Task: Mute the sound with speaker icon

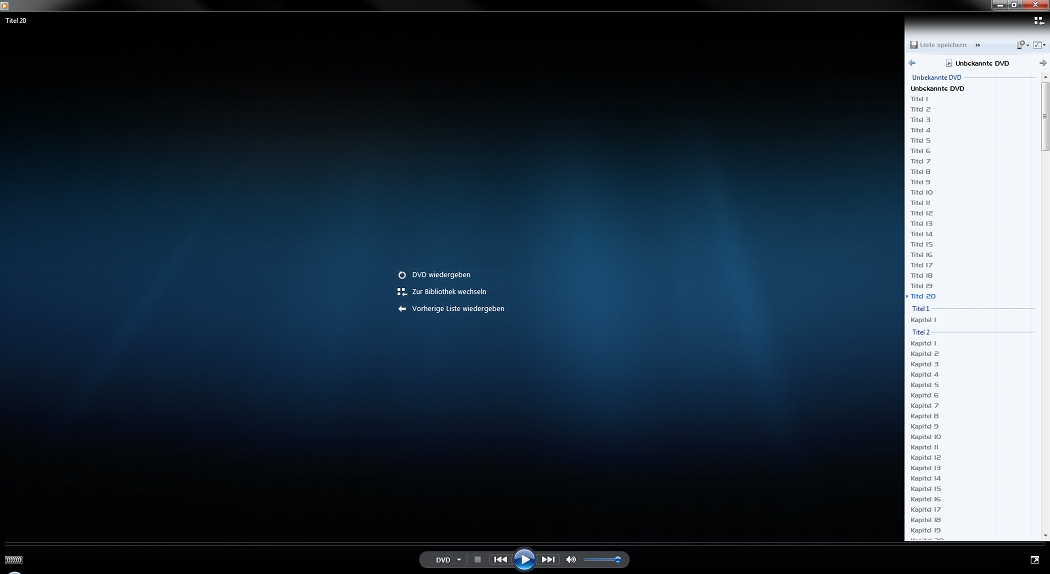Action: click(571, 560)
